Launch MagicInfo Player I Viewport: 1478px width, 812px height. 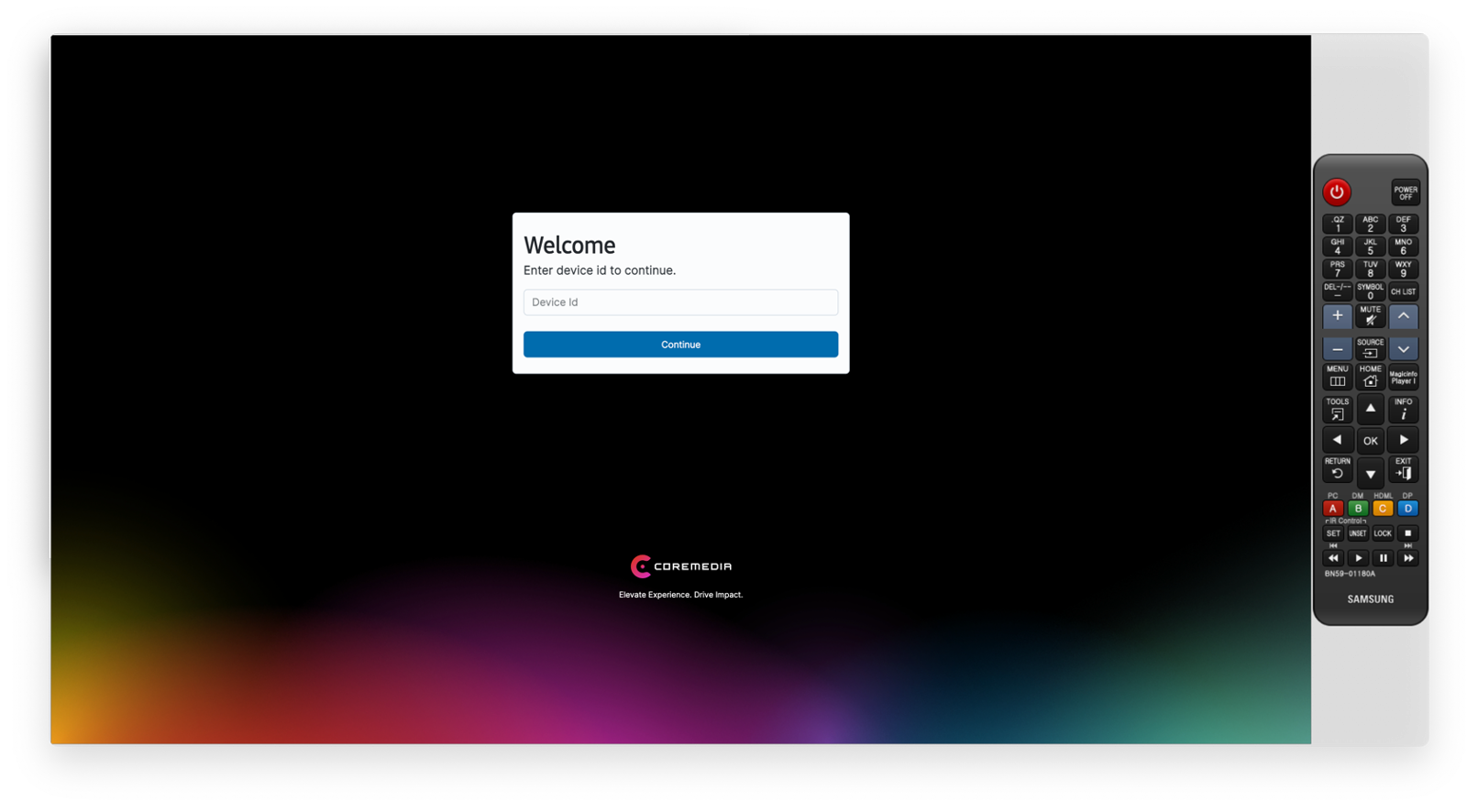coord(1403,377)
